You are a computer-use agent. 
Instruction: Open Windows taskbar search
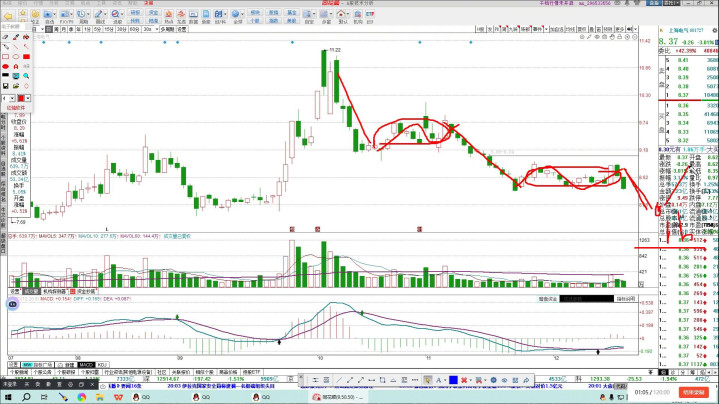click(26, 397)
